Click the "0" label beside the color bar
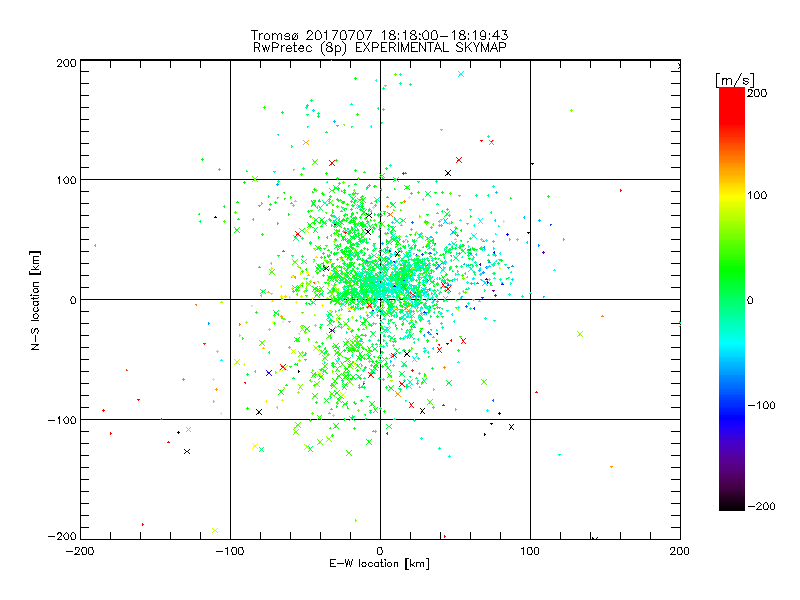Viewport: 800px width, 600px height. pyautogui.click(x=750, y=300)
